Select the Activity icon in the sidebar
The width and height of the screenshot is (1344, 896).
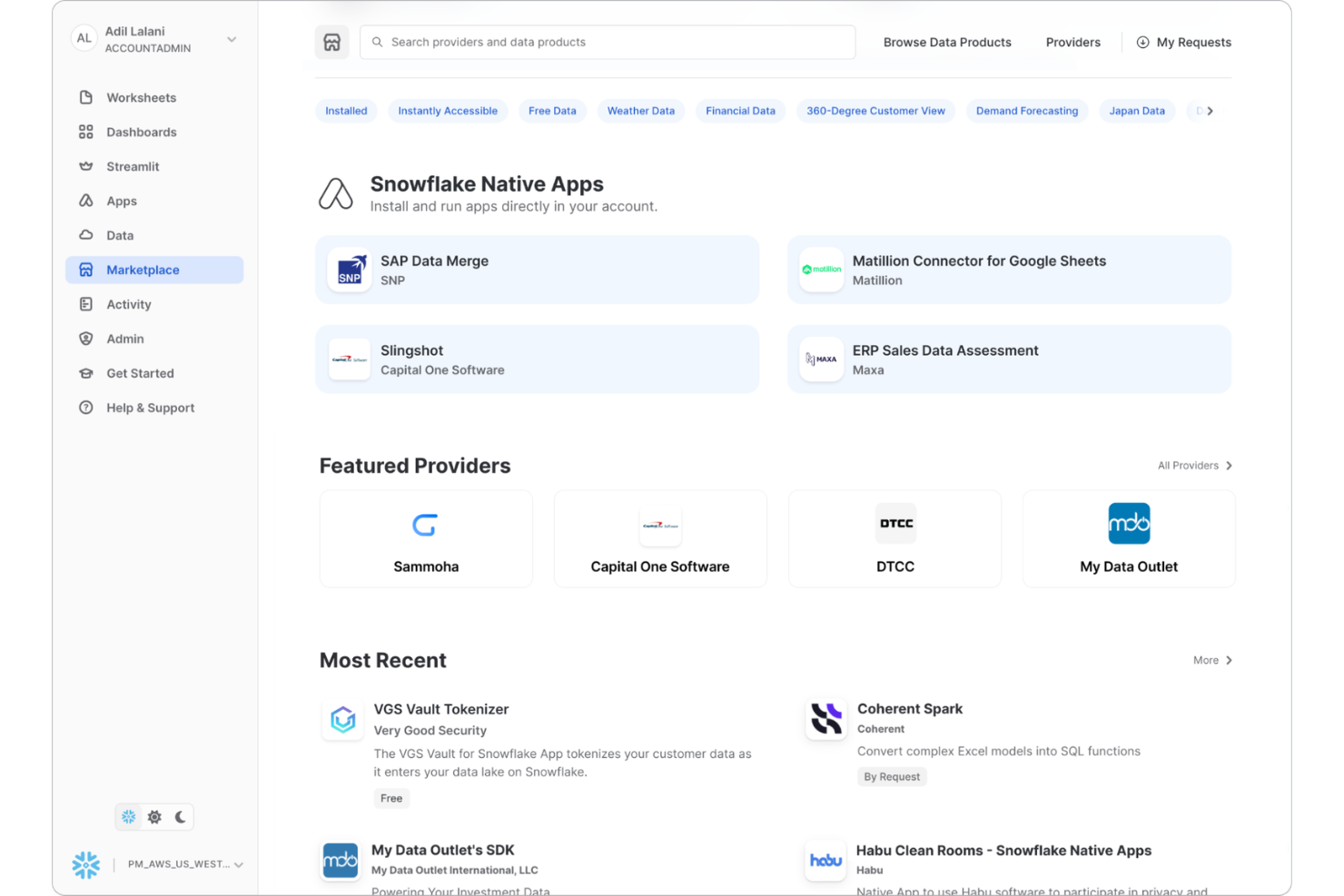click(85, 304)
